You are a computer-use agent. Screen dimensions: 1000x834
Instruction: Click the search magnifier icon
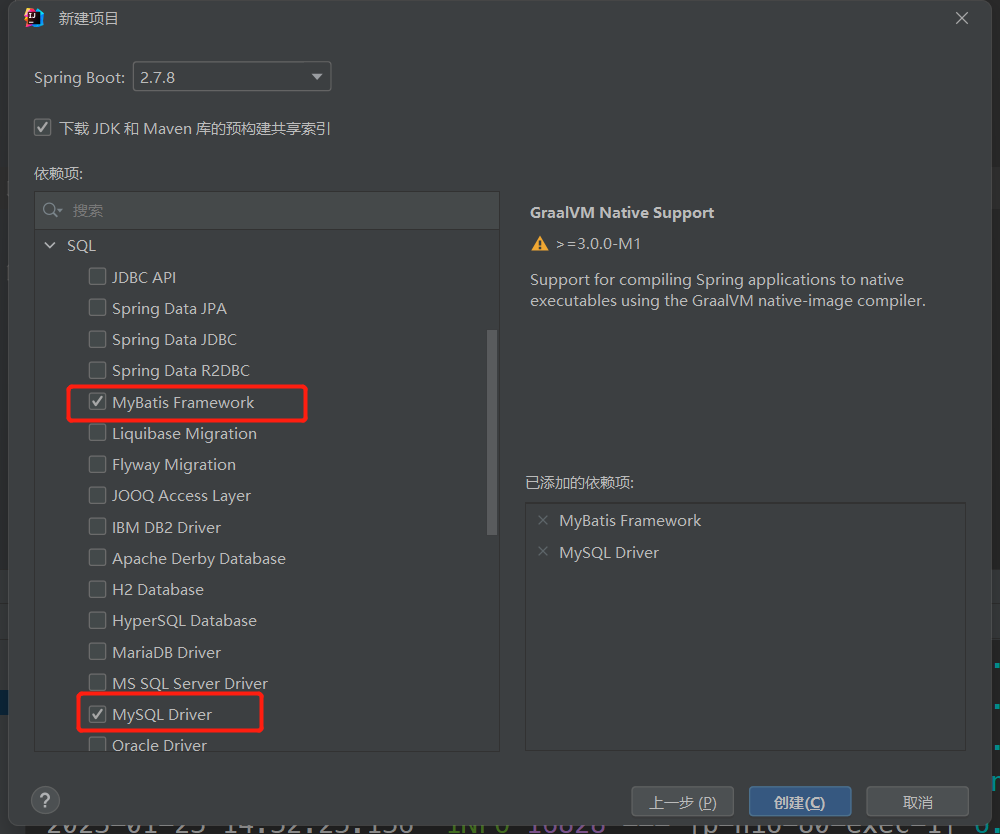(x=51, y=210)
